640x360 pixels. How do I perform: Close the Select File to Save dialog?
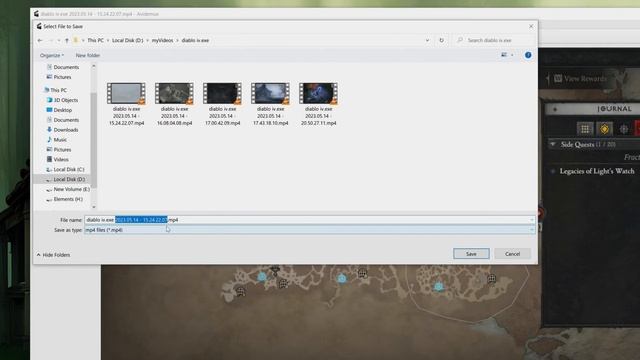pyautogui.click(x=531, y=27)
